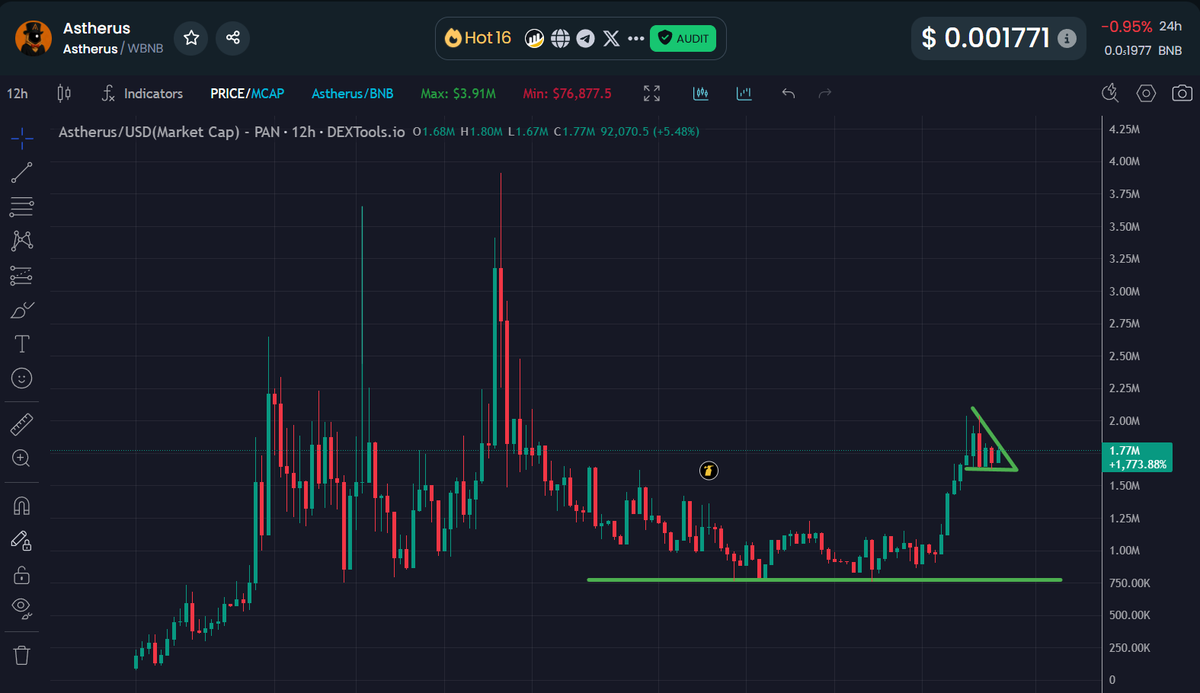
Task: Take a chart snapshot with camera icon
Action: [x=1182, y=93]
